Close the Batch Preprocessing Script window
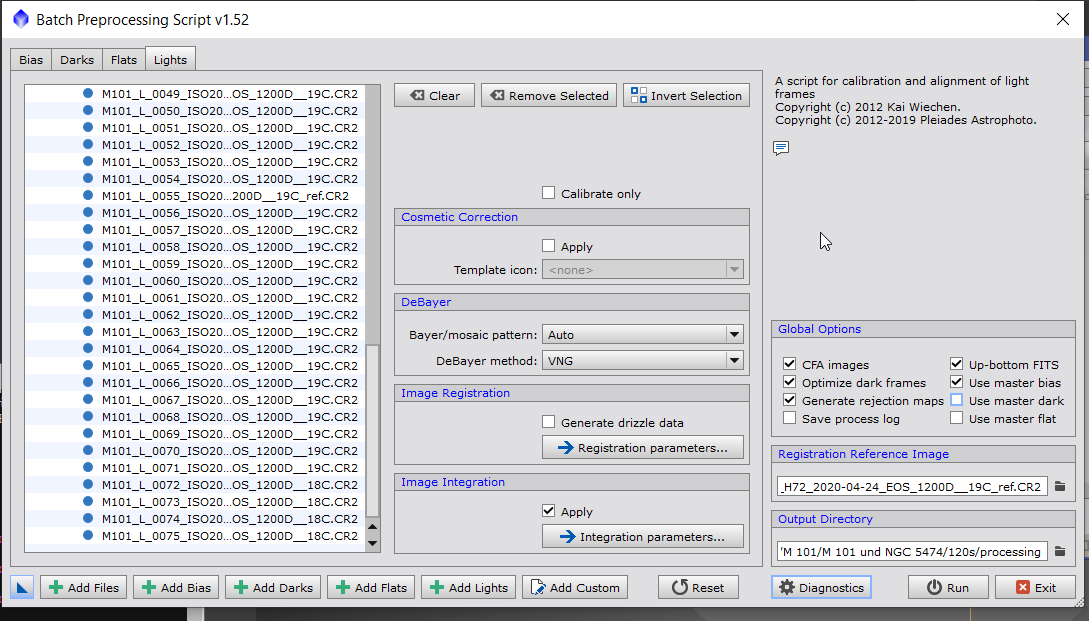The height and width of the screenshot is (621, 1089). tap(1063, 19)
